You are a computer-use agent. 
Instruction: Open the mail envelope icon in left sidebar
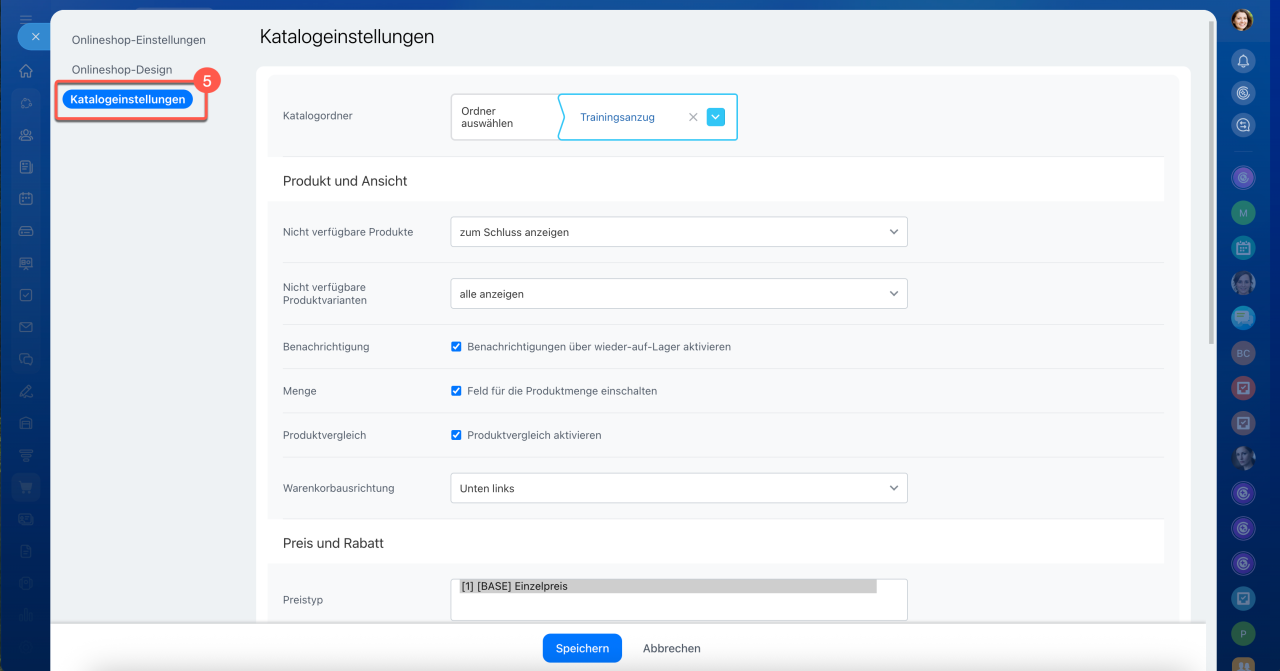pos(26,327)
